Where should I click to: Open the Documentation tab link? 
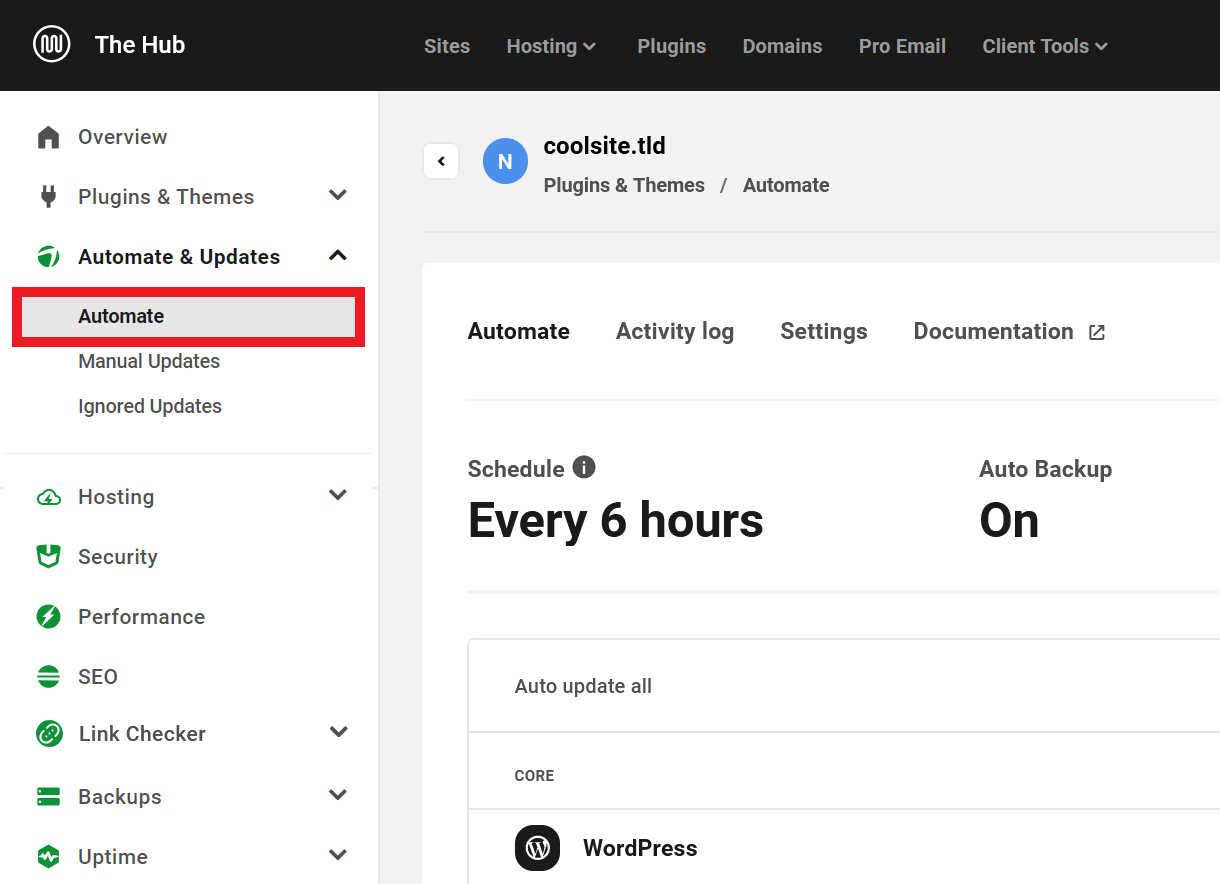pyautogui.click(x=993, y=331)
